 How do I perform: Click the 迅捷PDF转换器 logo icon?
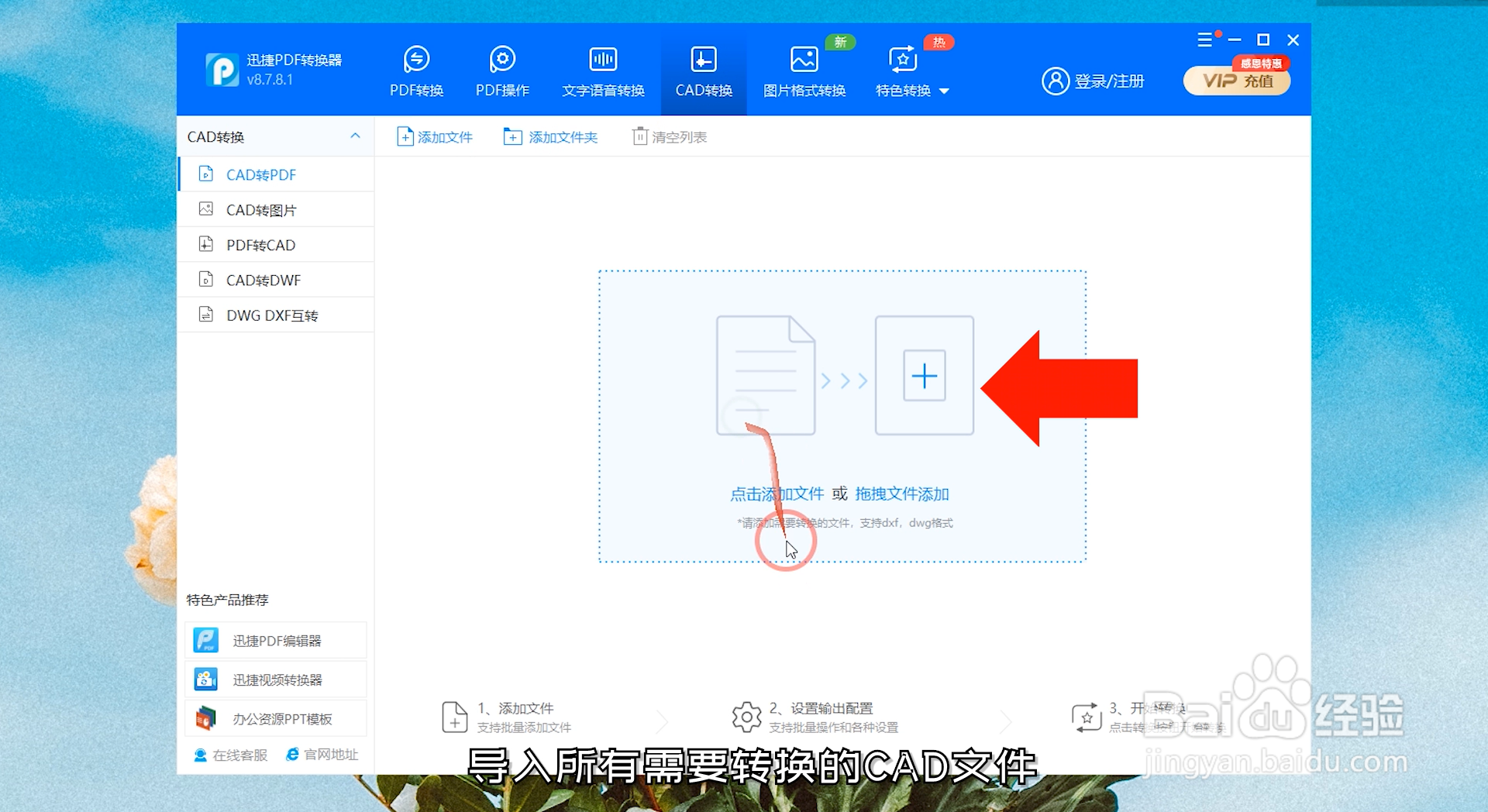[x=222, y=70]
